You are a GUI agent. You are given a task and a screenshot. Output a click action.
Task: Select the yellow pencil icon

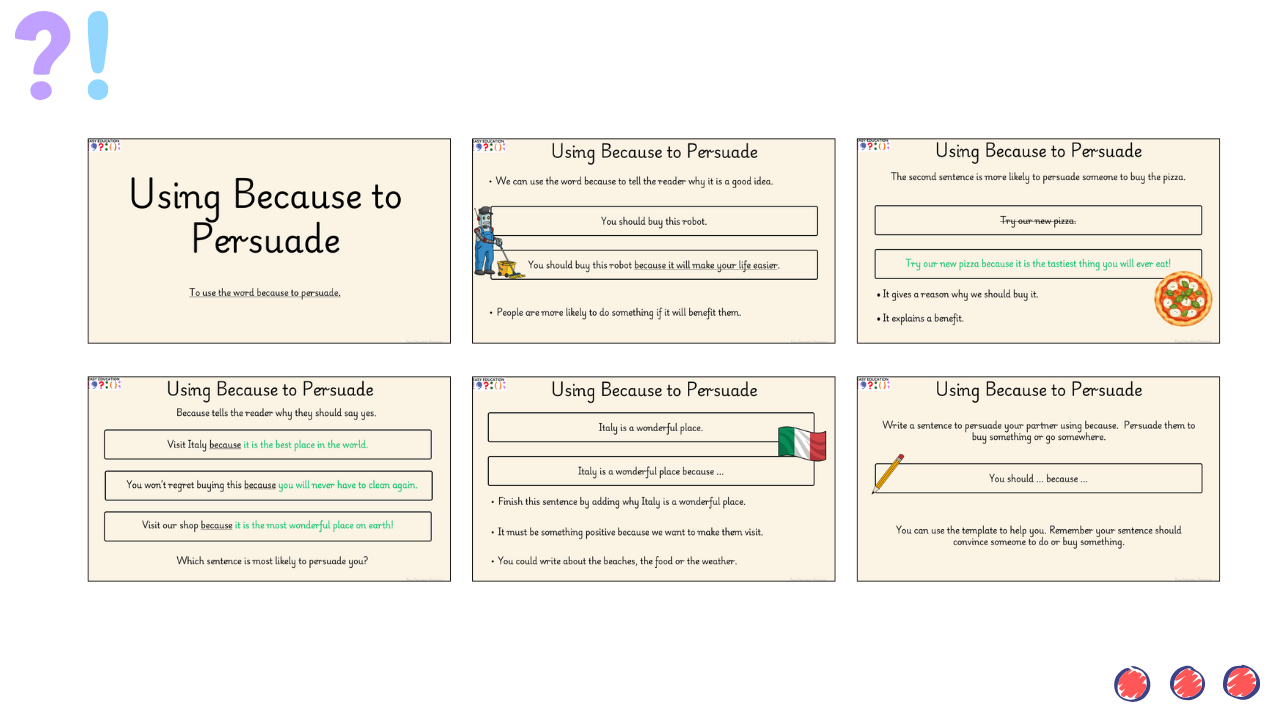point(888,473)
